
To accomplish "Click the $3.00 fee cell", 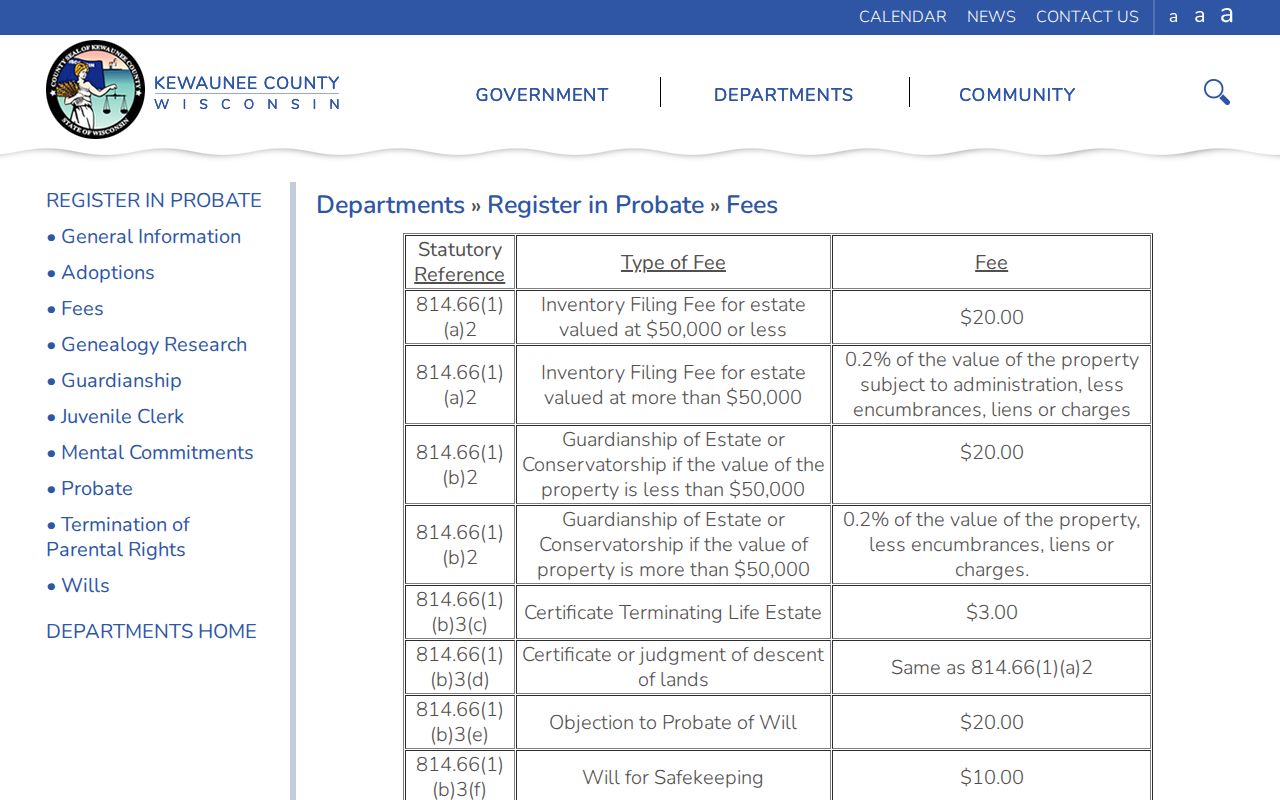I will pos(991,612).
